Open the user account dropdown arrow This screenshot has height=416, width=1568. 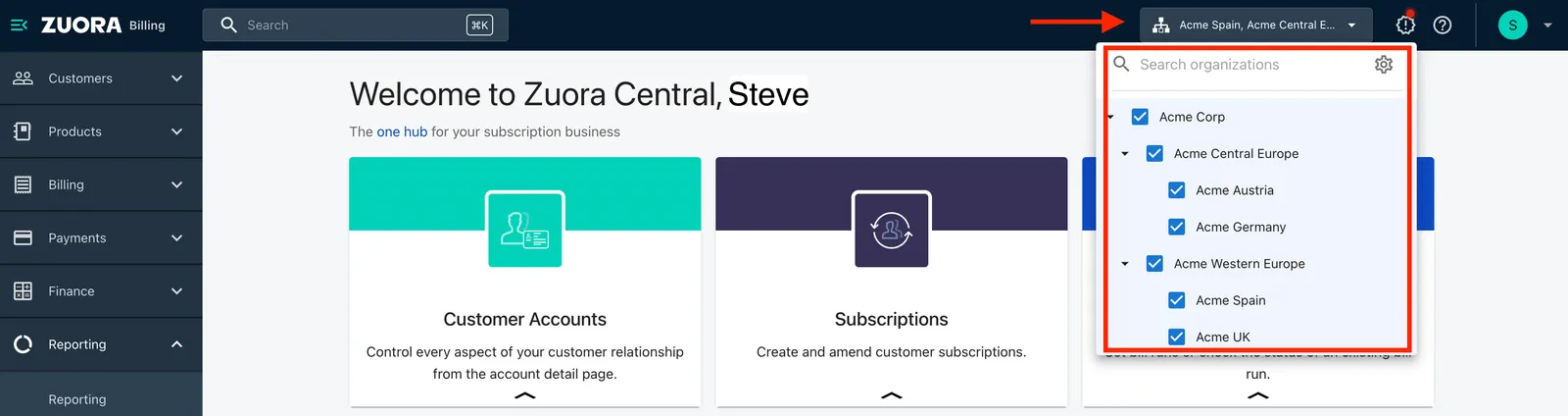click(x=1547, y=26)
